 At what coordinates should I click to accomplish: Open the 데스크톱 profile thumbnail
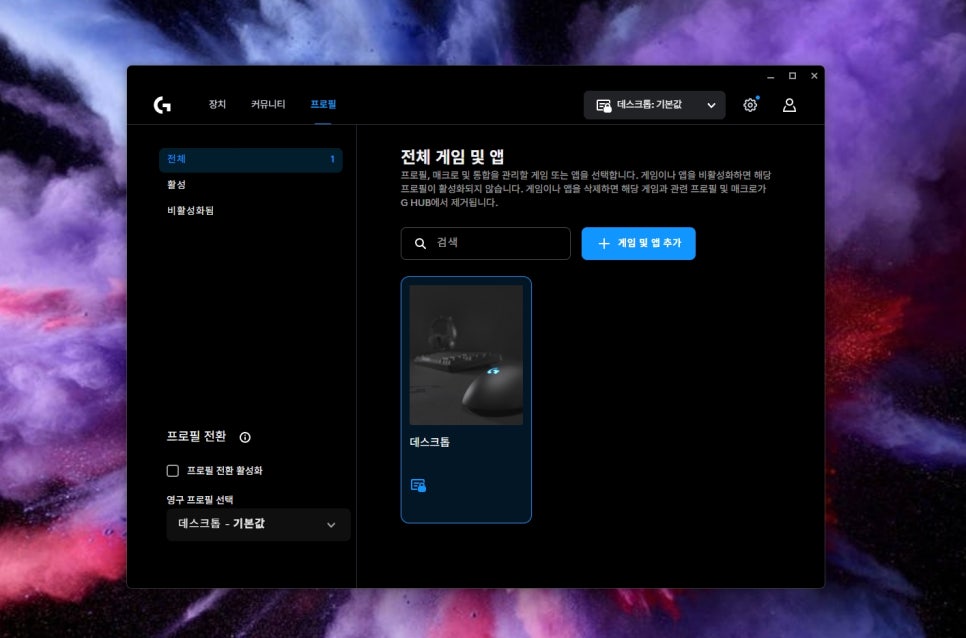click(x=466, y=355)
